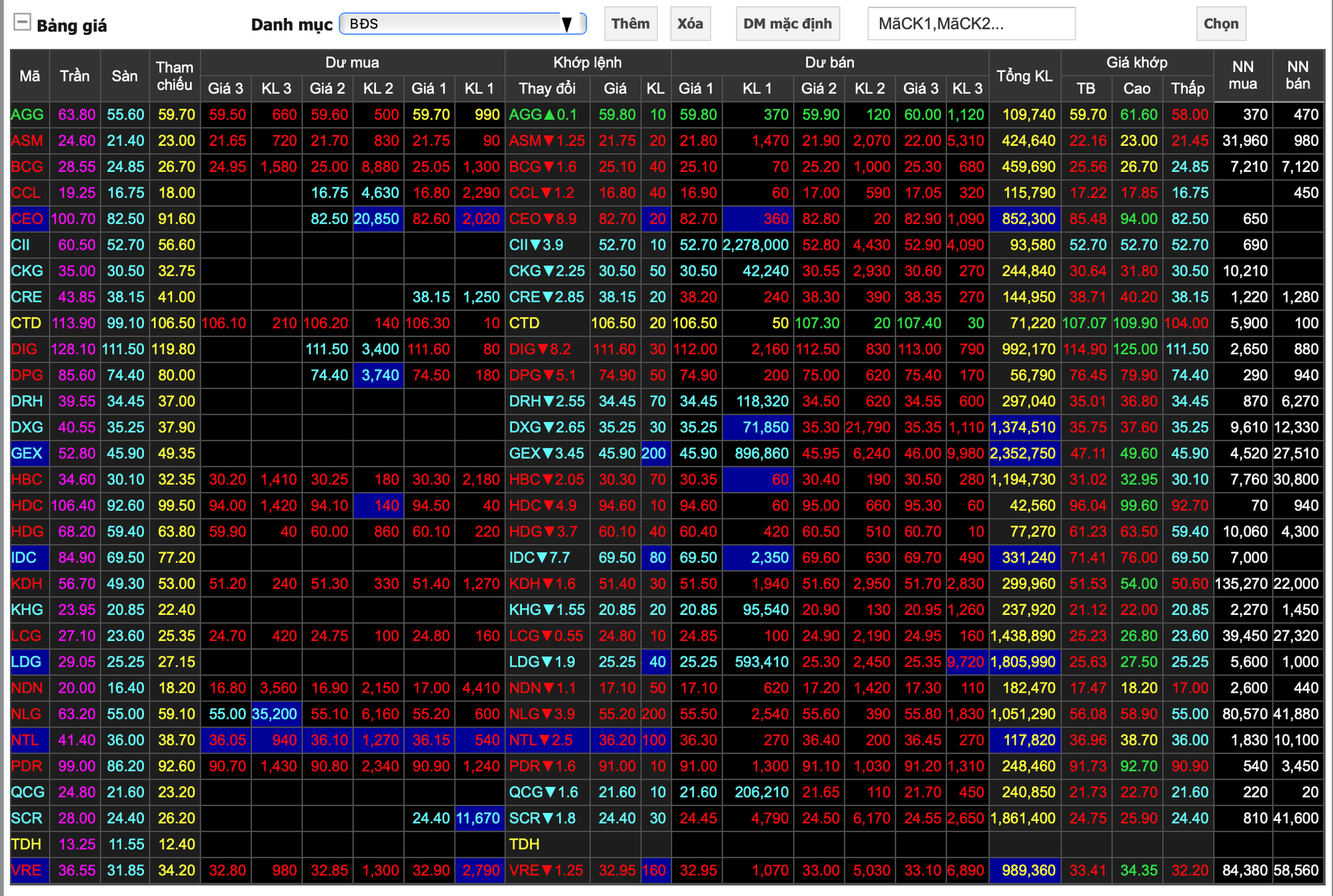Select the IDC stock code
The image size is (1333, 896).
25,558
